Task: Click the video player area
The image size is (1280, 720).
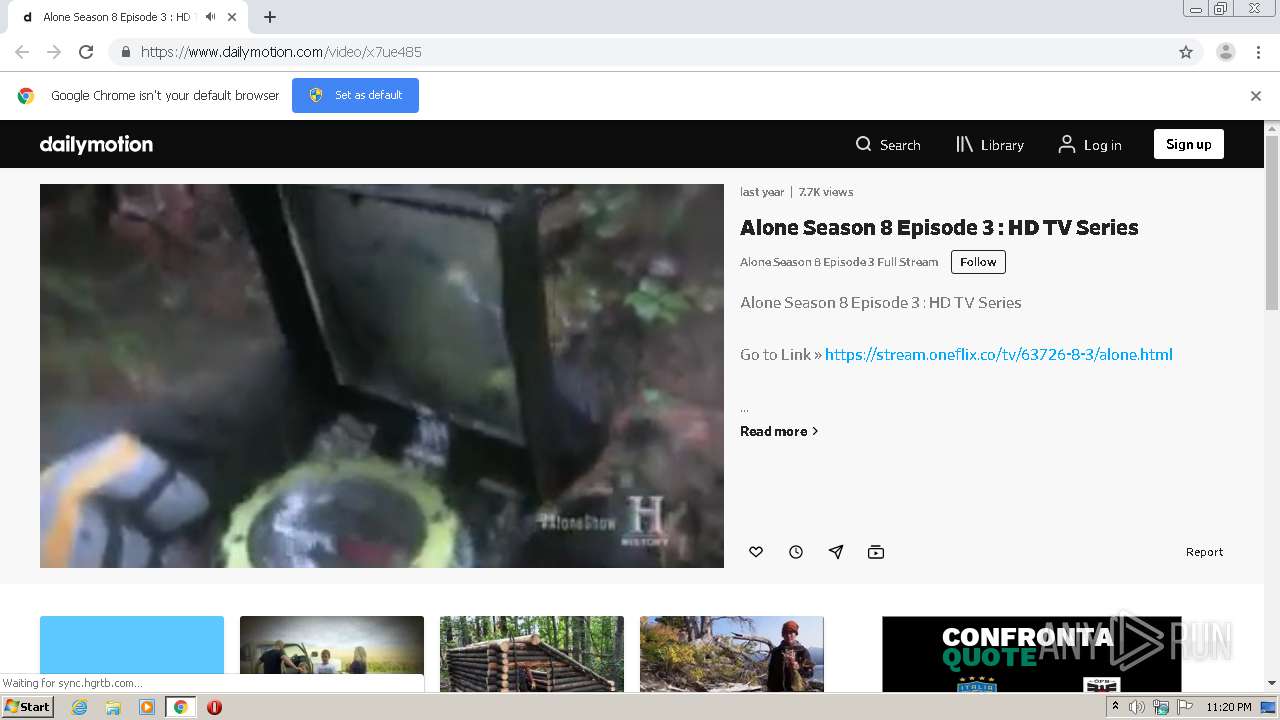Action: [x=382, y=376]
